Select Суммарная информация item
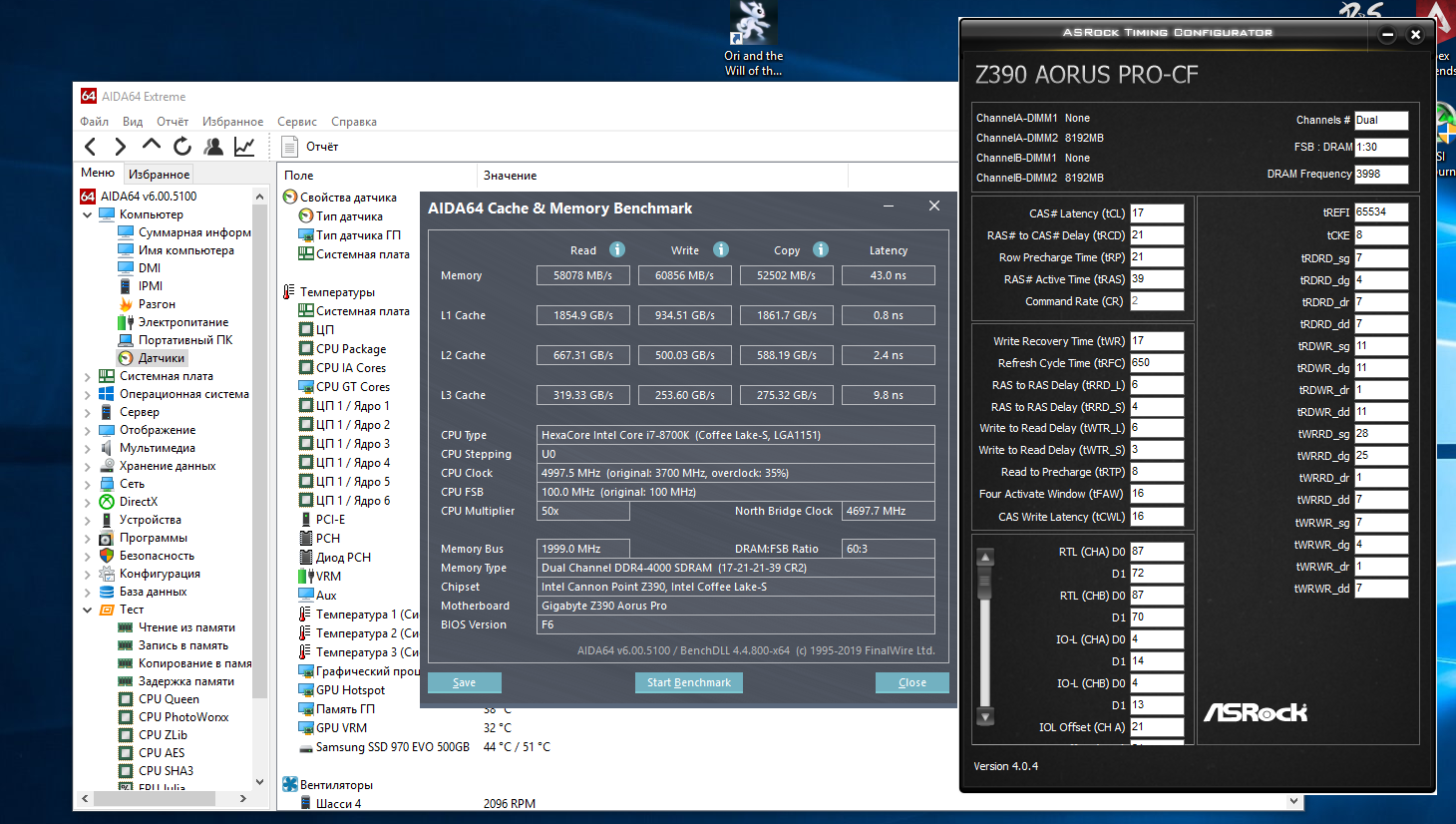The width and height of the screenshot is (1456, 824). click(194, 232)
